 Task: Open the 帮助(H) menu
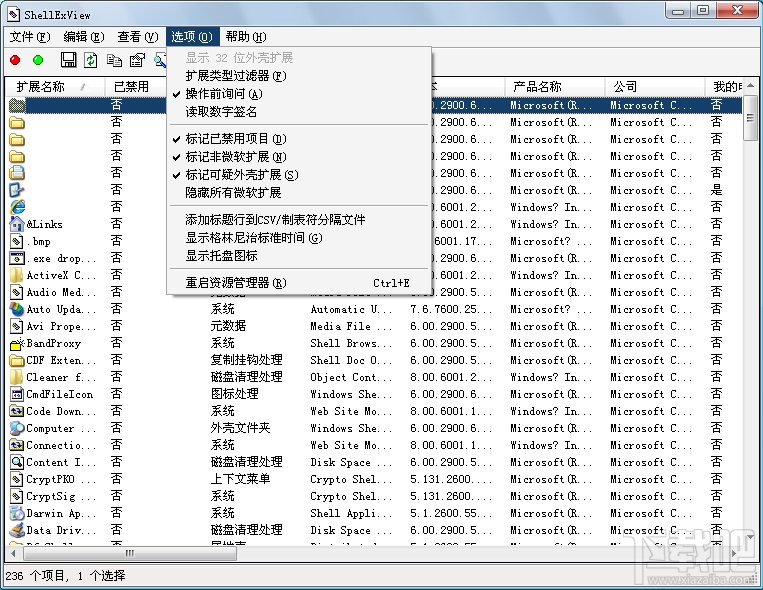pyautogui.click(x=246, y=37)
